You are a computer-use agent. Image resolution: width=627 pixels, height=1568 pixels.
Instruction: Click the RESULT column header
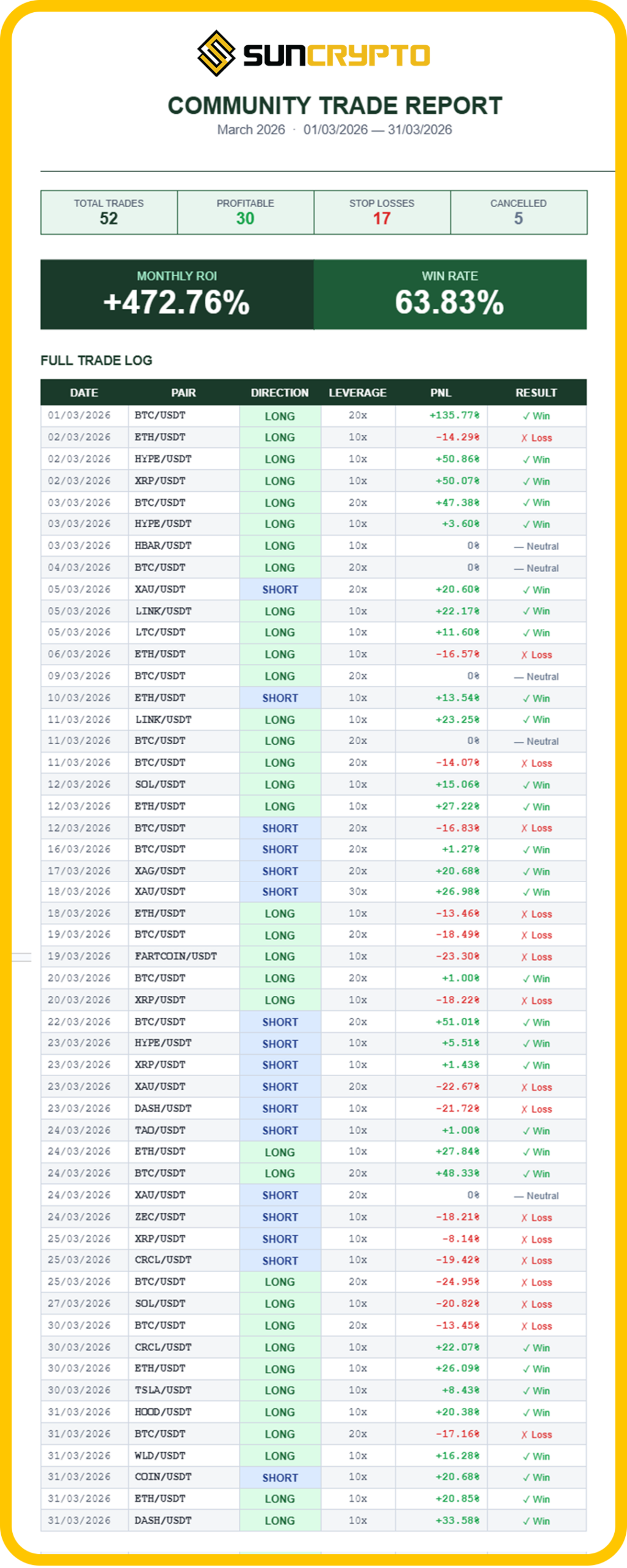pyautogui.click(x=536, y=393)
